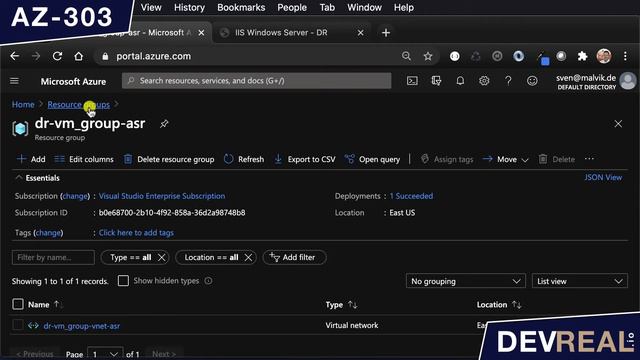Pin the dr-vm_group-asr resource group

coord(164,123)
